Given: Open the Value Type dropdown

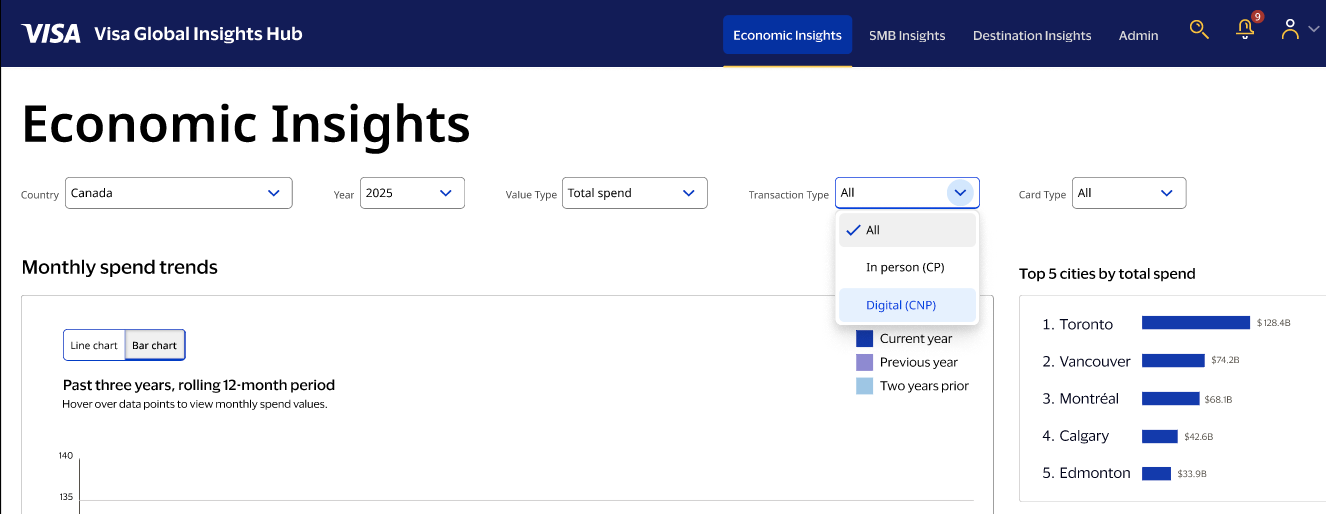Looking at the screenshot, I should coord(635,193).
